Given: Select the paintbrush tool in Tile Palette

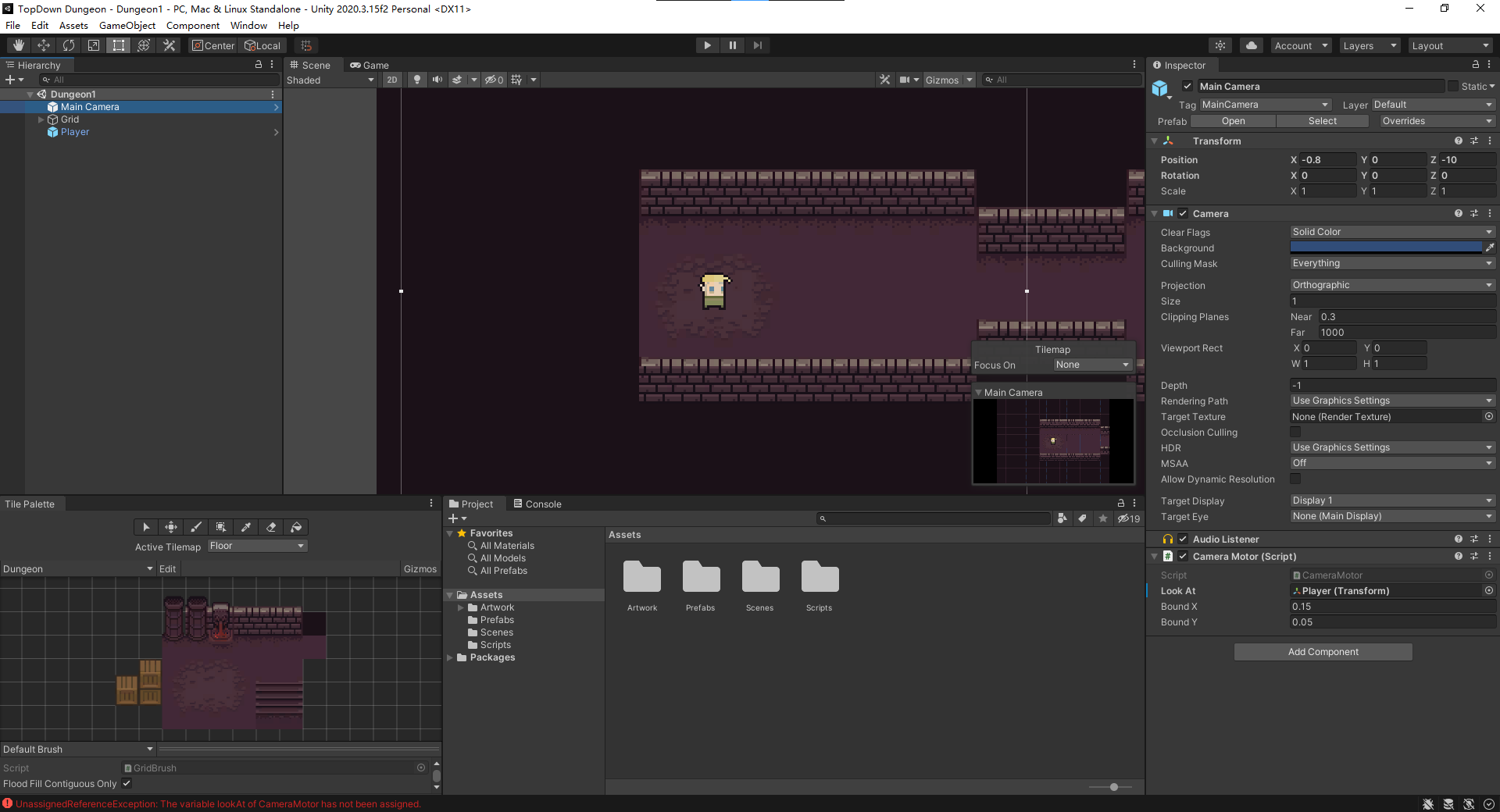Looking at the screenshot, I should click(x=196, y=527).
